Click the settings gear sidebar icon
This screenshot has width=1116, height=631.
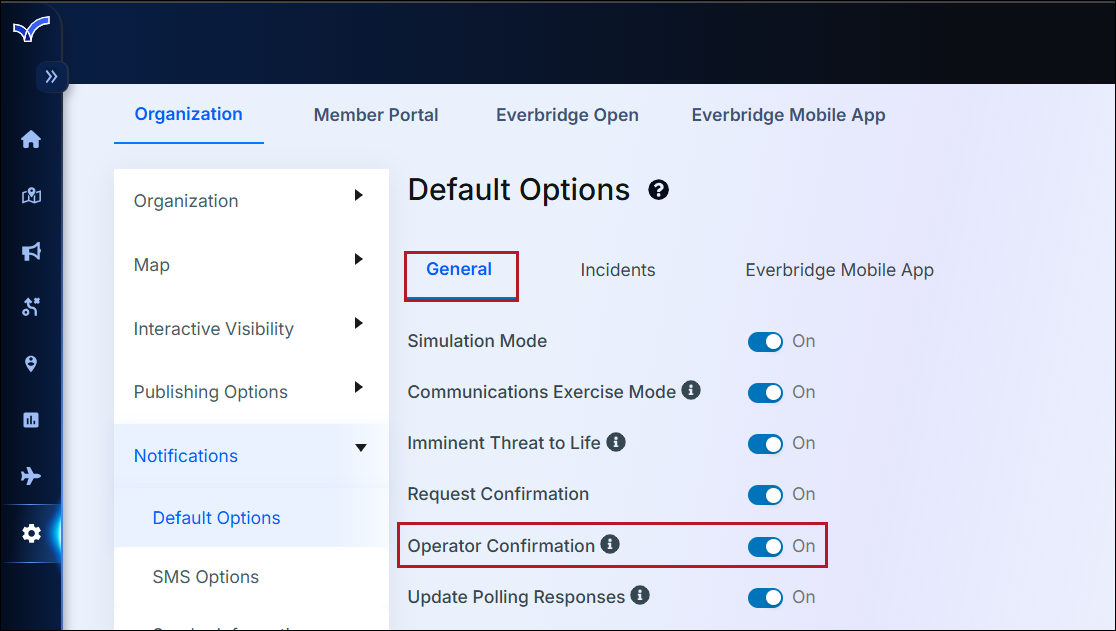tap(31, 534)
